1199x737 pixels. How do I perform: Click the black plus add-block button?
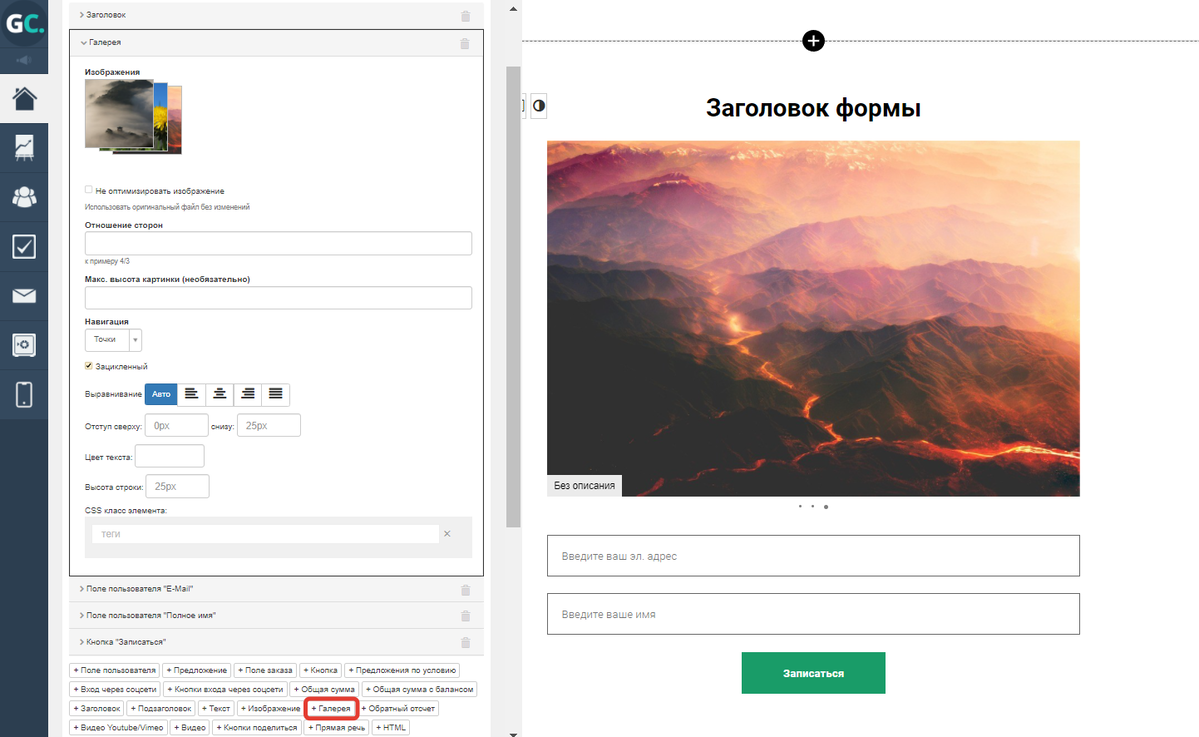coord(813,41)
